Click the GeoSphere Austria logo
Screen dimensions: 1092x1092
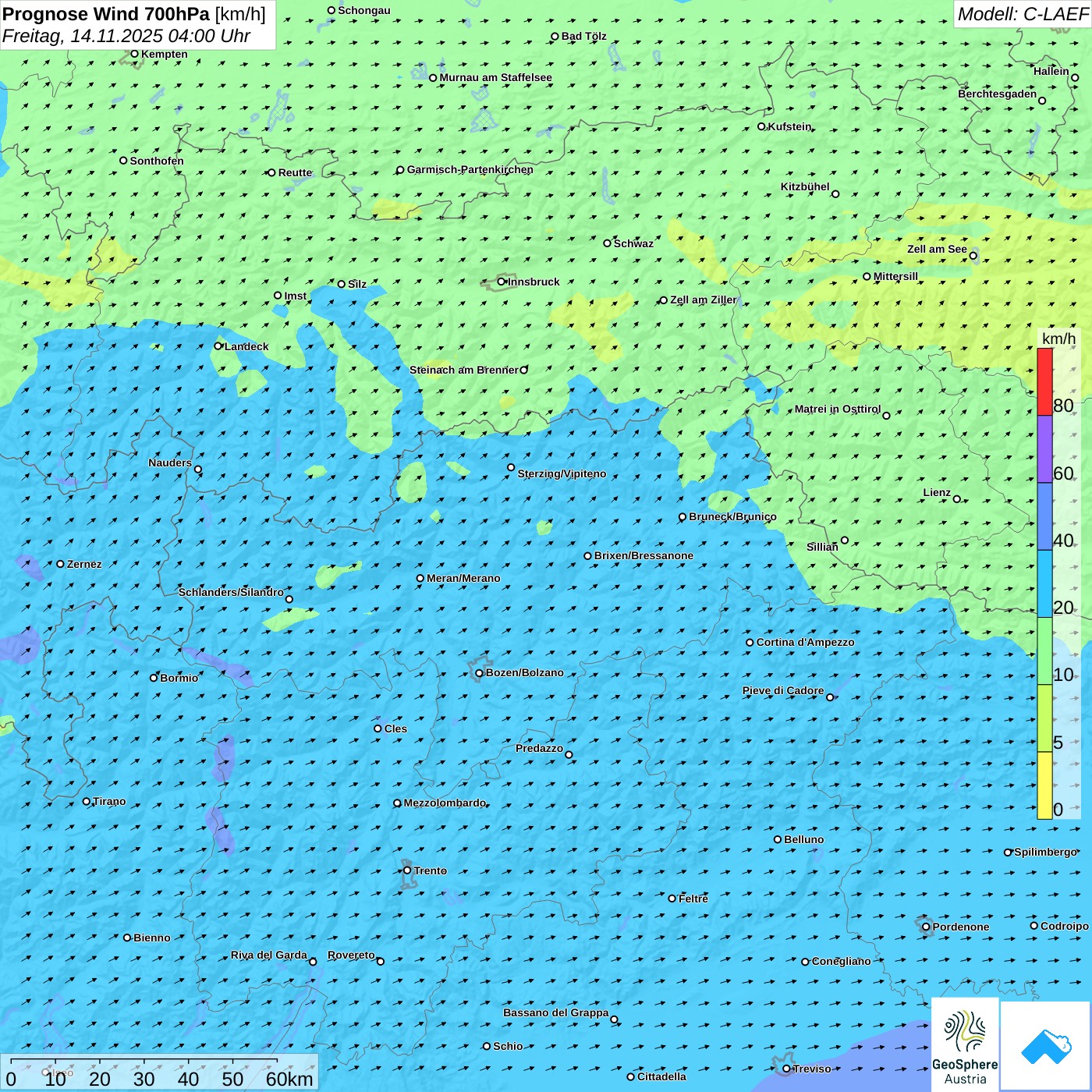pyautogui.click(x=965, y=1044)
